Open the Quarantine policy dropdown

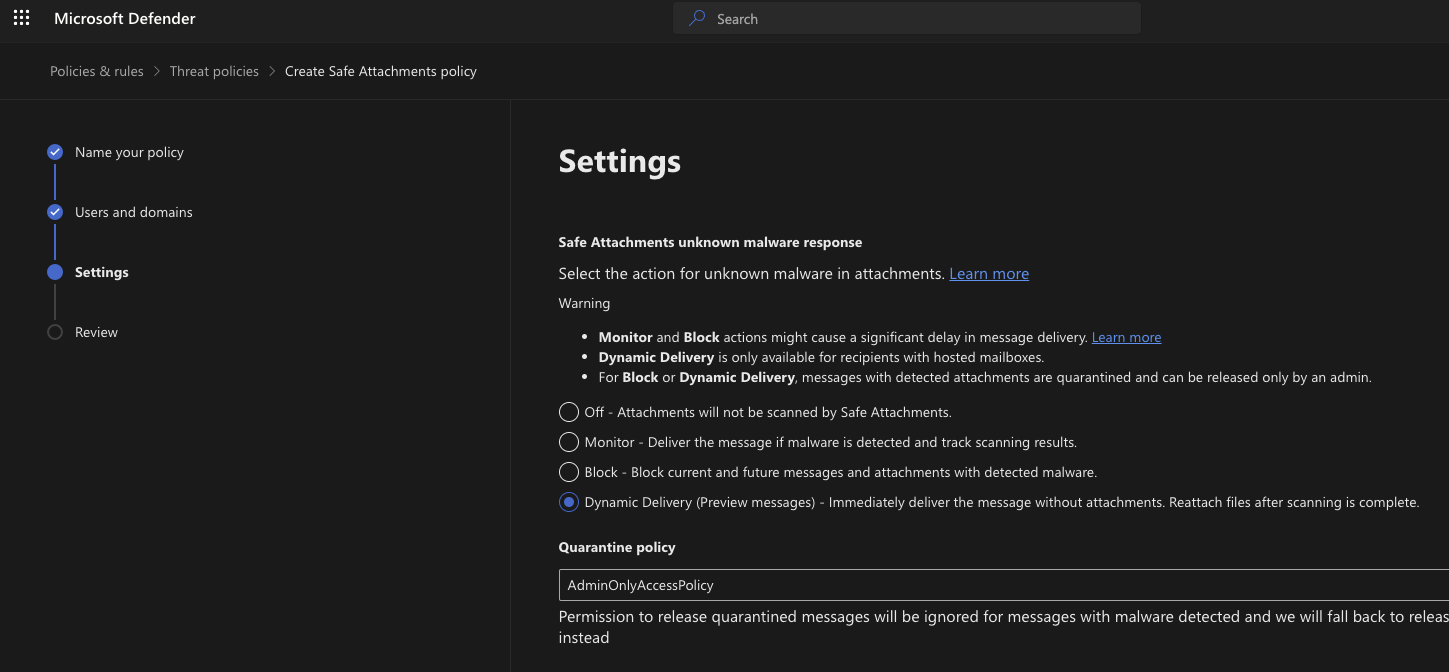[1003, 585]
